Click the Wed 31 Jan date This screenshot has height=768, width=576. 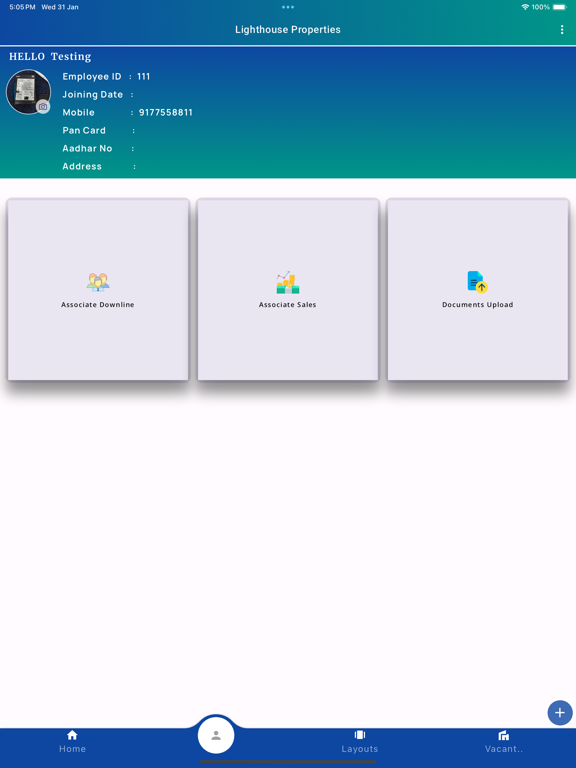pos(60,7)
